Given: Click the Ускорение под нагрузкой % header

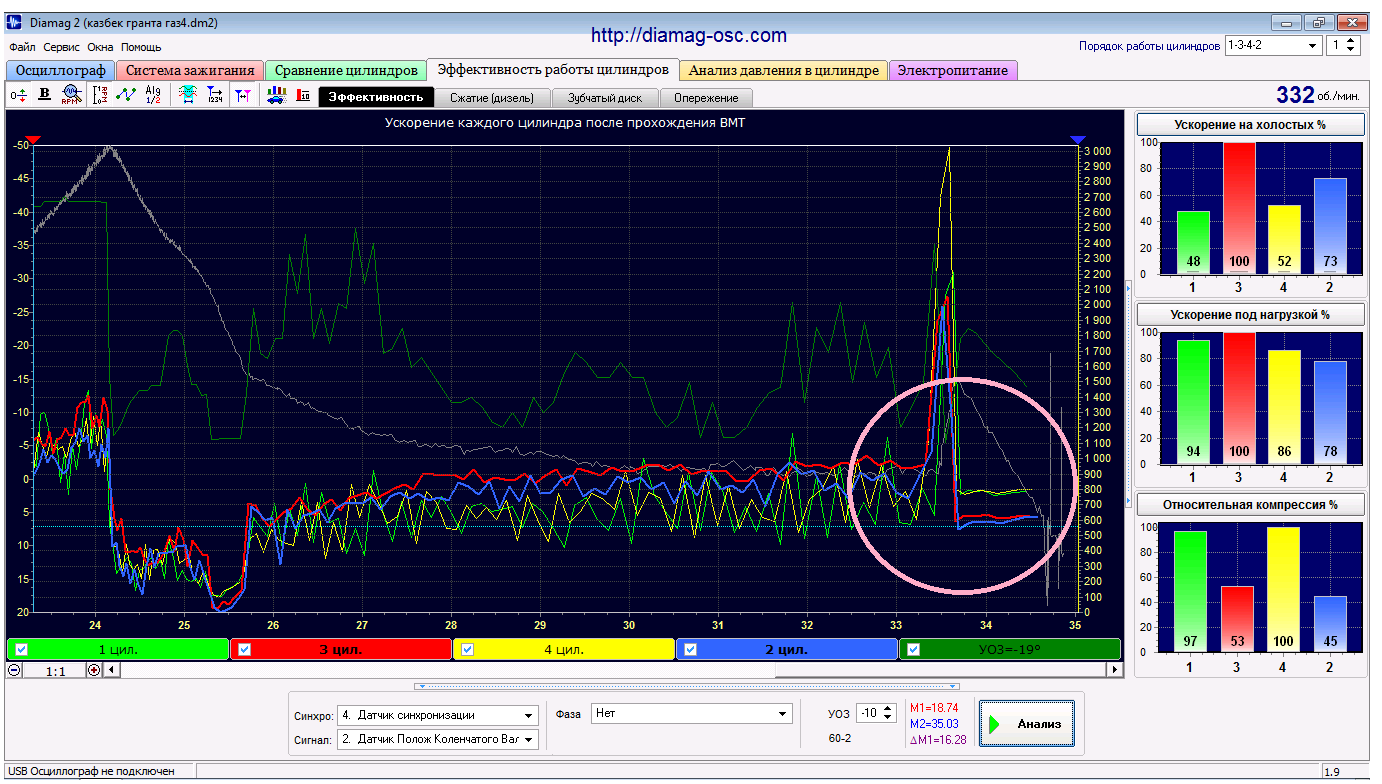Looking at the screenshot, I should (x=1250, y=315).
